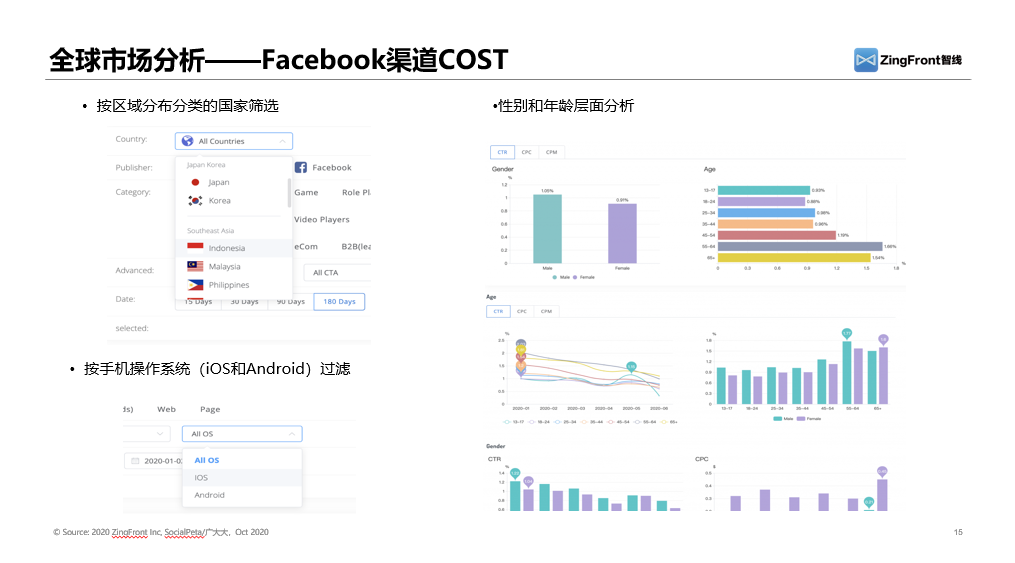
Task: Click the globe icon in Country selector
Action: click(x=187, y=141)
